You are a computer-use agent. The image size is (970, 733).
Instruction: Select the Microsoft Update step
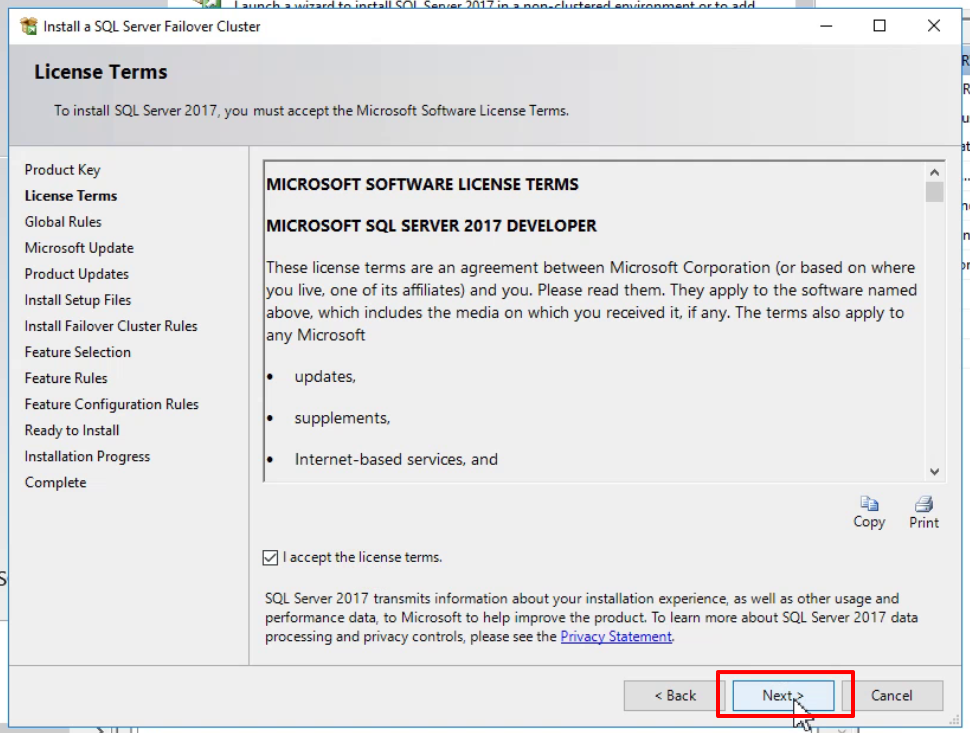[x=79, y=247]
